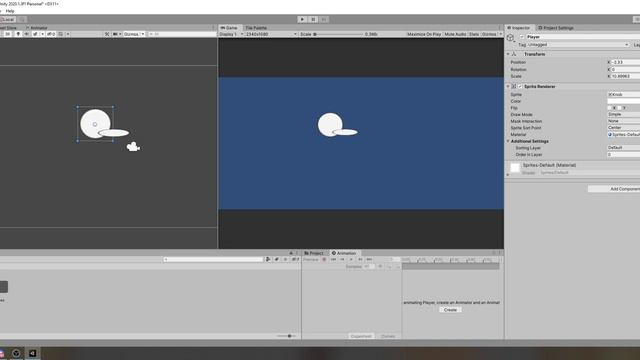This screenshot has width=640, height=360.
Task: Switch to the Project Settings tab
Action: point(556,28)
